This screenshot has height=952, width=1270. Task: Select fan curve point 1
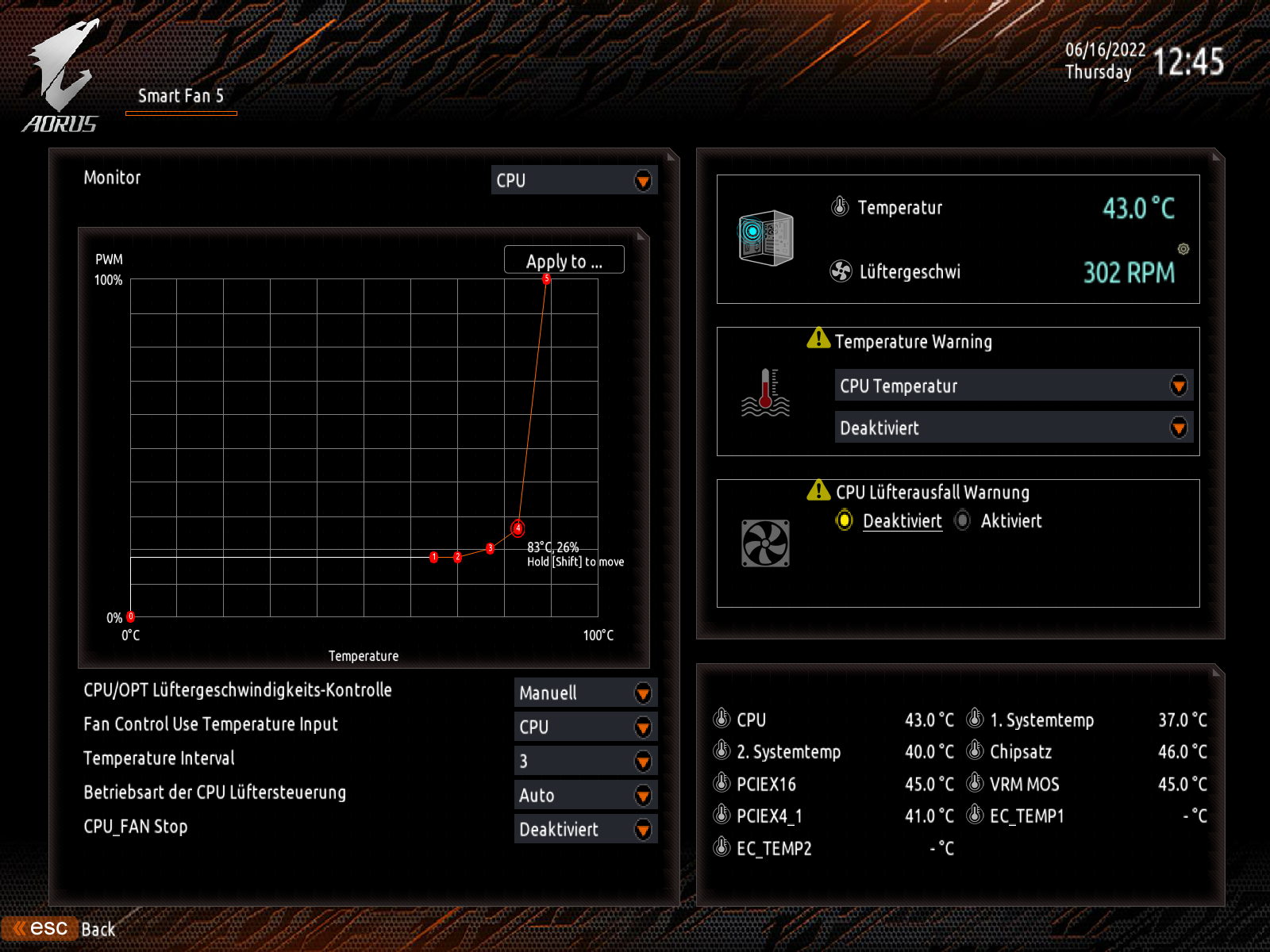point(434,557)
